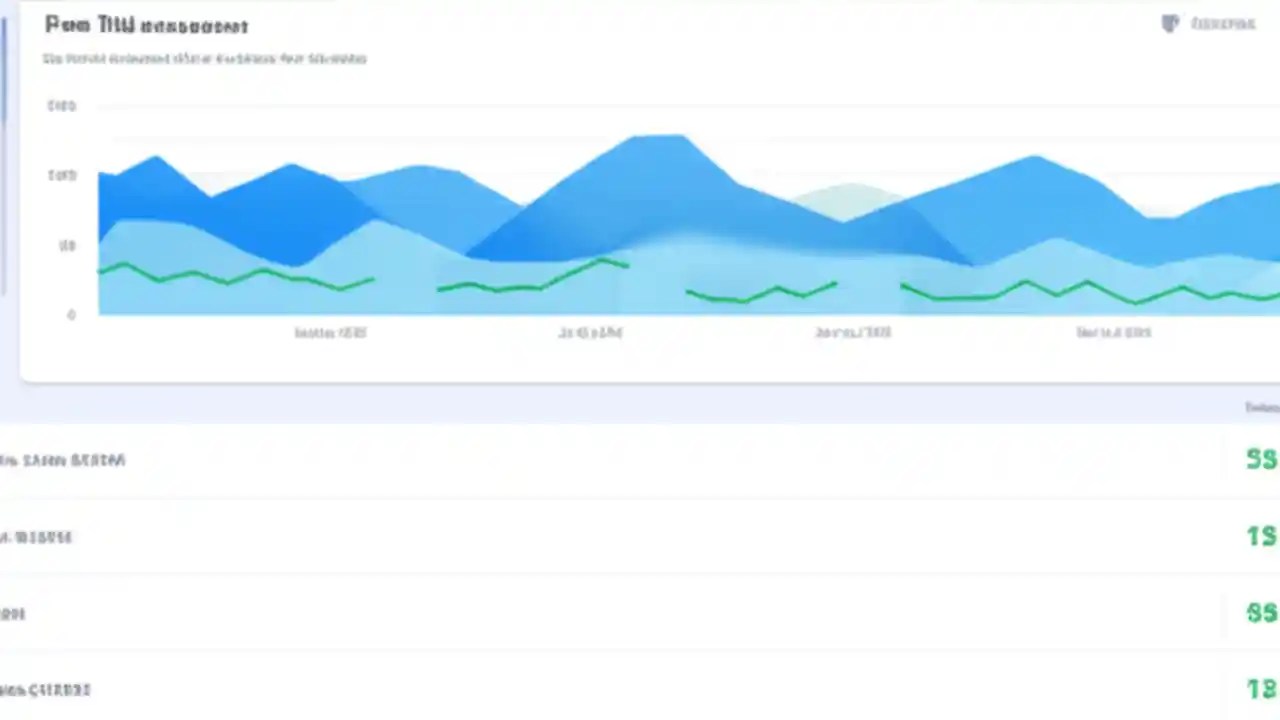
Task: Open the second date label beneath the chart
Action: (x=590, y=333)
